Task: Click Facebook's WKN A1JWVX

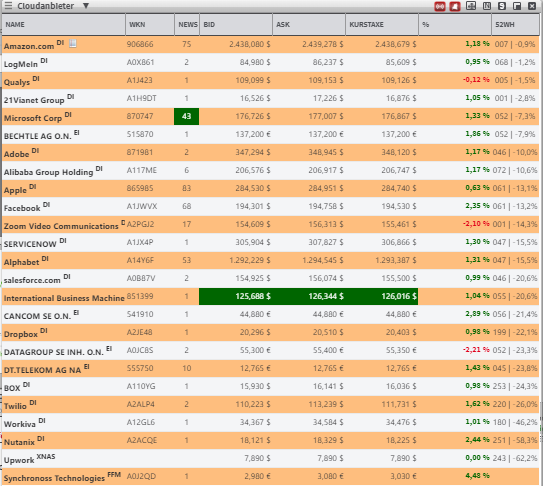Action: 142,206
